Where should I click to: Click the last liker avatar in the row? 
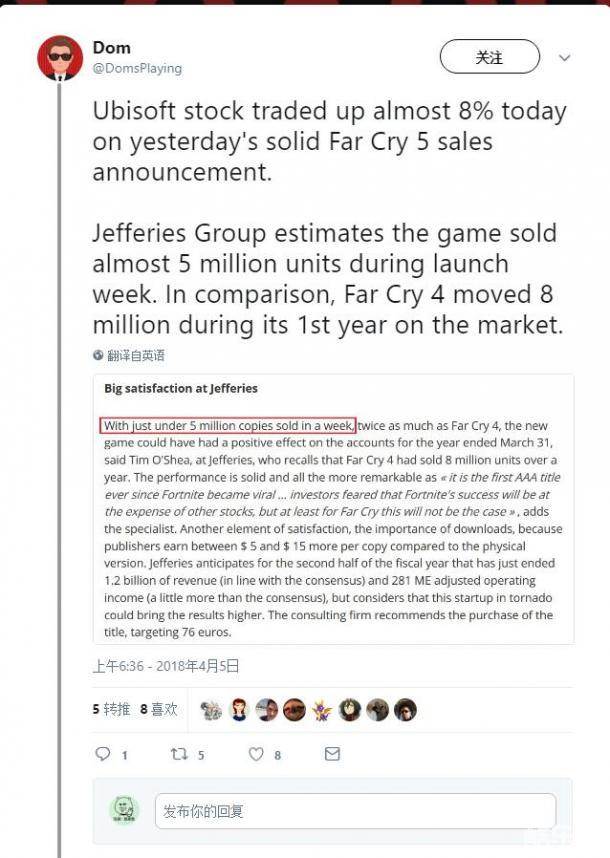(405, 710)
